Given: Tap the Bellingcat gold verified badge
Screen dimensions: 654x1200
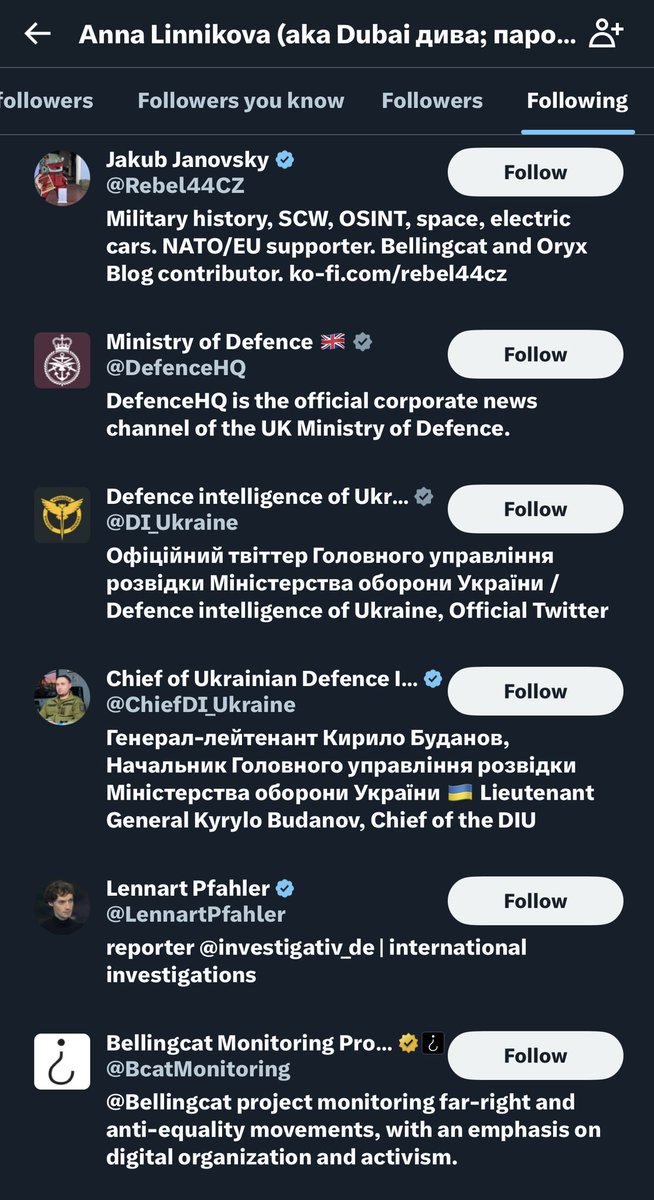Looking at the screenshot, I should tap(408, 1043).
